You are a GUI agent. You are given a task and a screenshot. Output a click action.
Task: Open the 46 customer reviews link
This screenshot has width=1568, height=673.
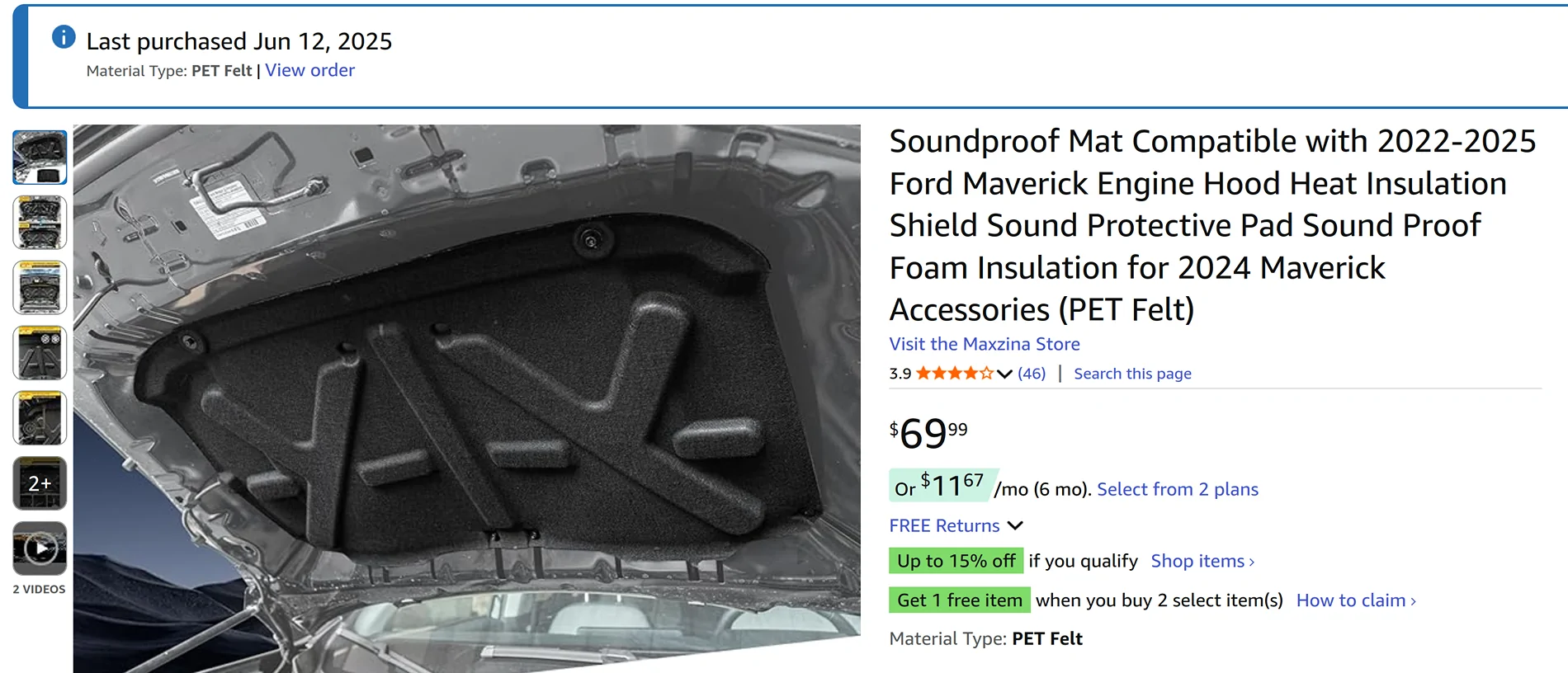pos(1032,374)
